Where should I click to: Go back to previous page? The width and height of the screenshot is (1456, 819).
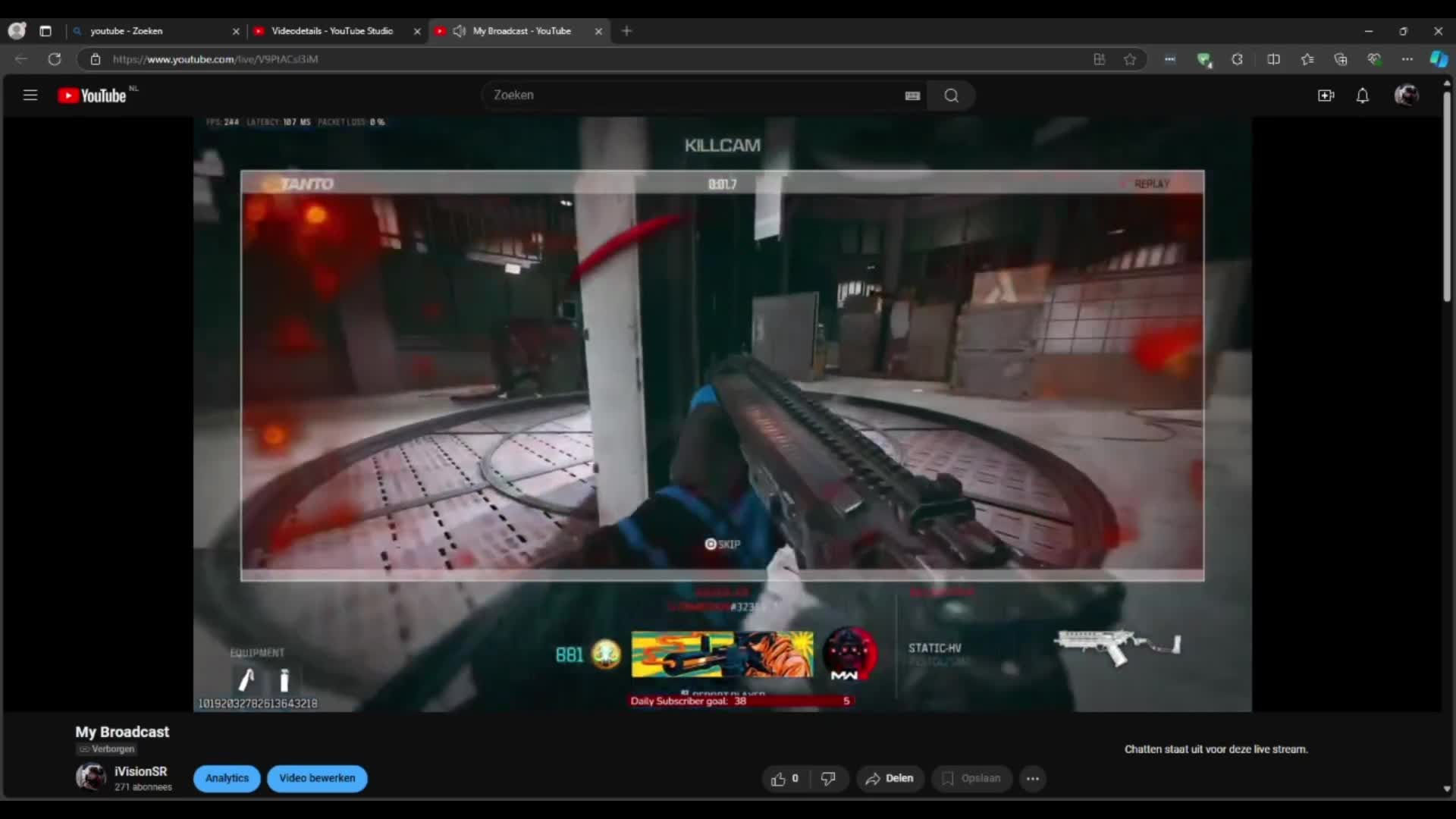pyautogui.click(x=21, y=59)
